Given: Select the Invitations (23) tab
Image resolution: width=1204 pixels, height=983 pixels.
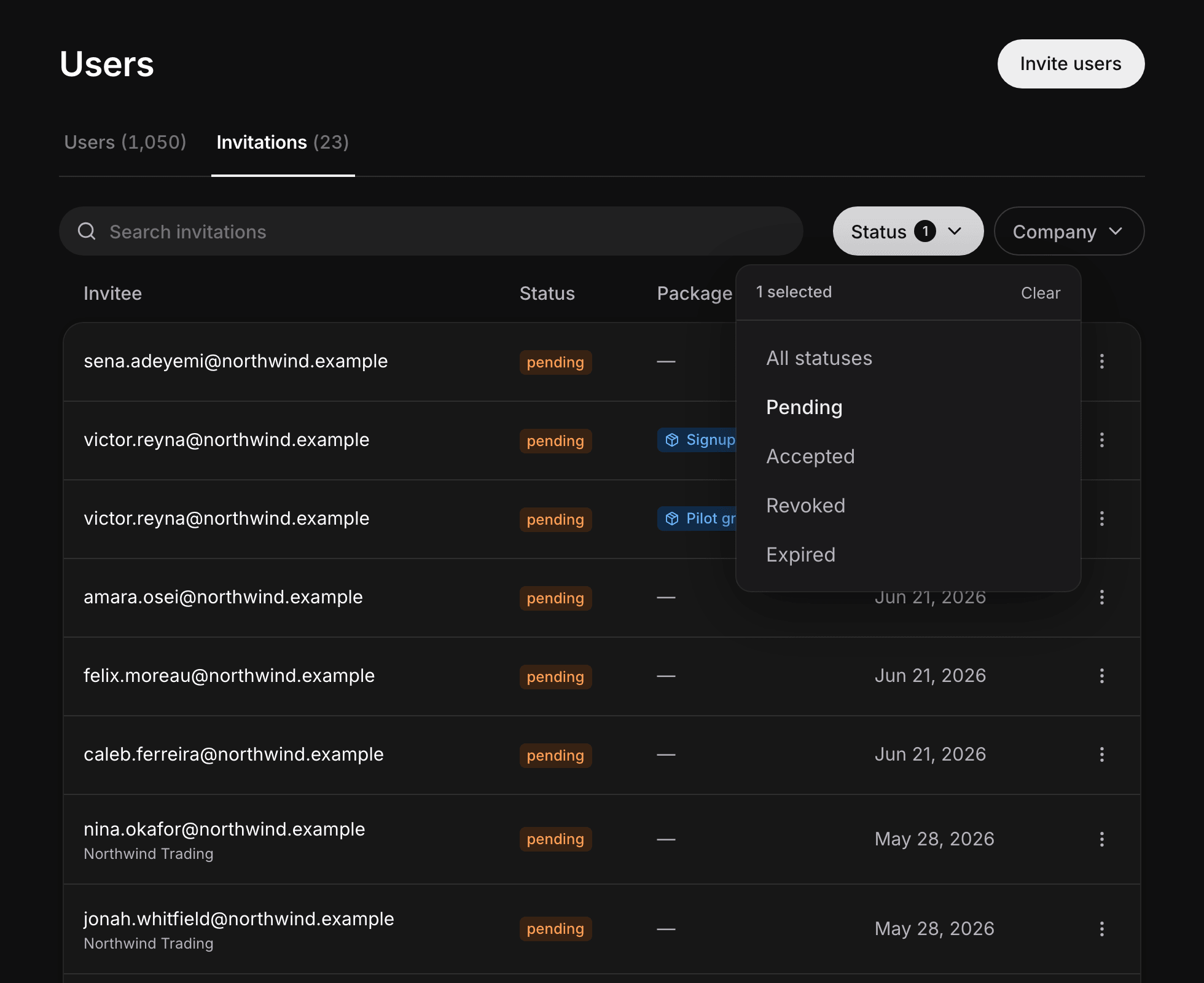Looking at the screenshot, I should tap(283, 143).
